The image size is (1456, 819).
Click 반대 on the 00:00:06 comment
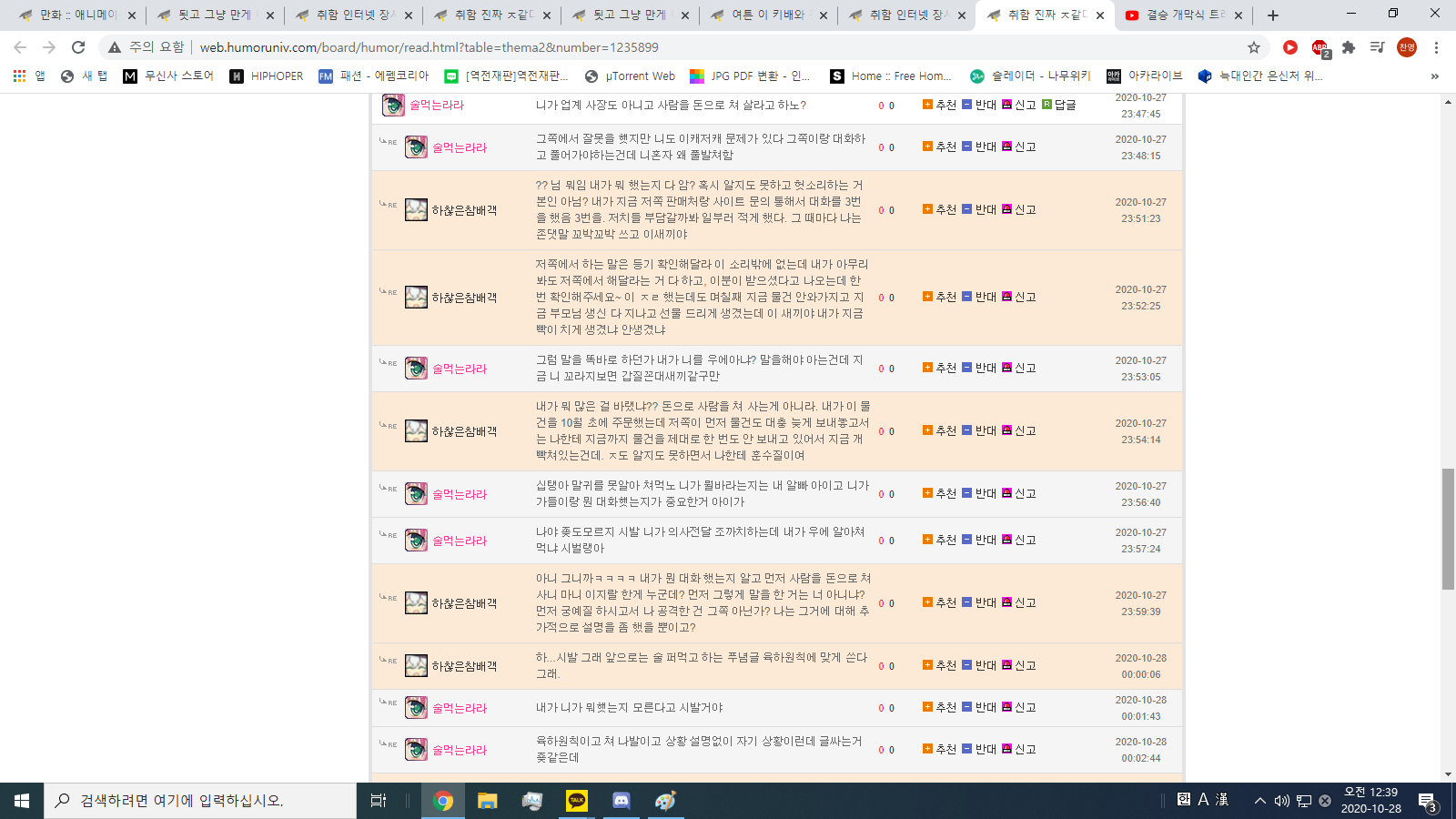pyautogui.click(x=979, y=665)
